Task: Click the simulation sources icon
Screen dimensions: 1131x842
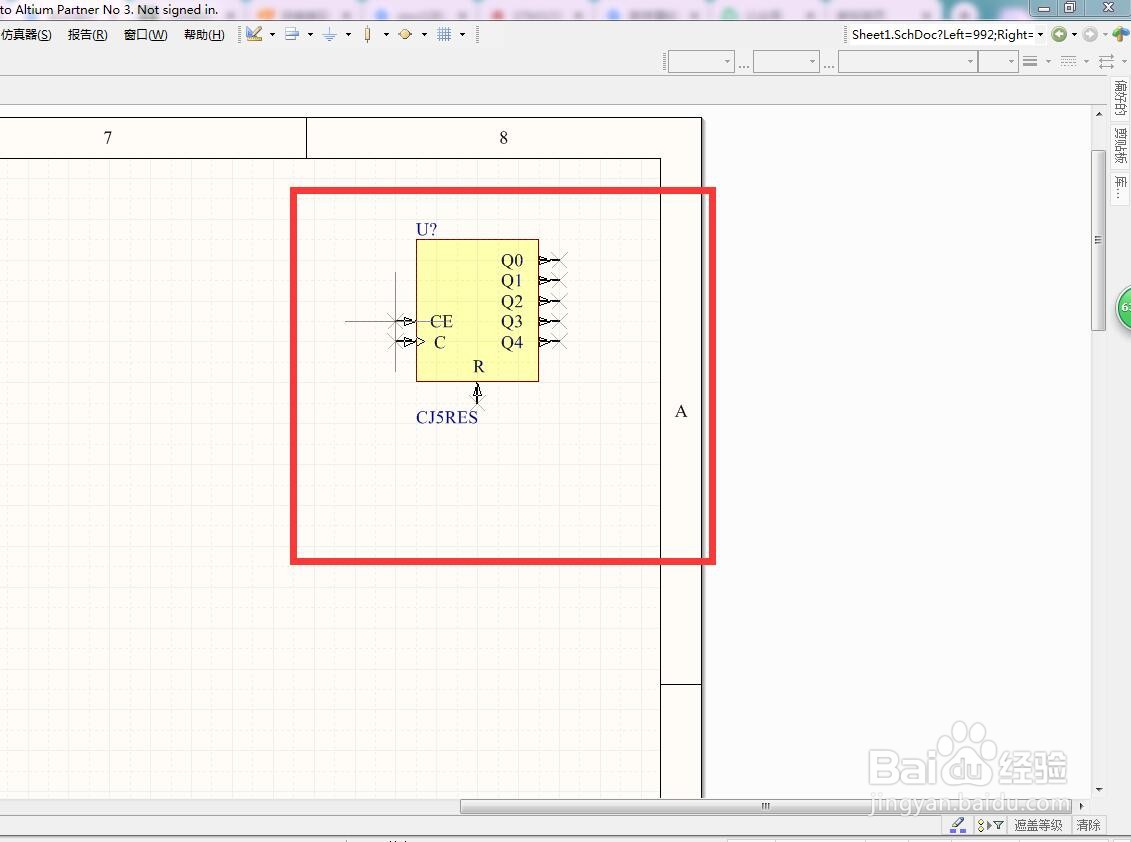Action: point(405,34)
